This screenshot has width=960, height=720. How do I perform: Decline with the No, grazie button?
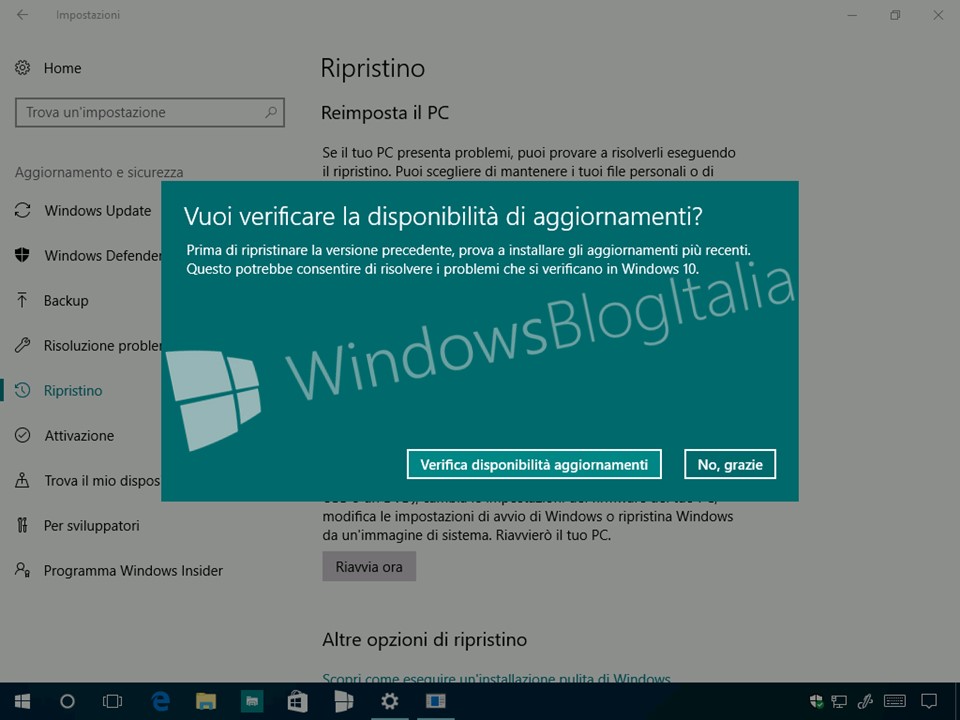click(730, 464)
